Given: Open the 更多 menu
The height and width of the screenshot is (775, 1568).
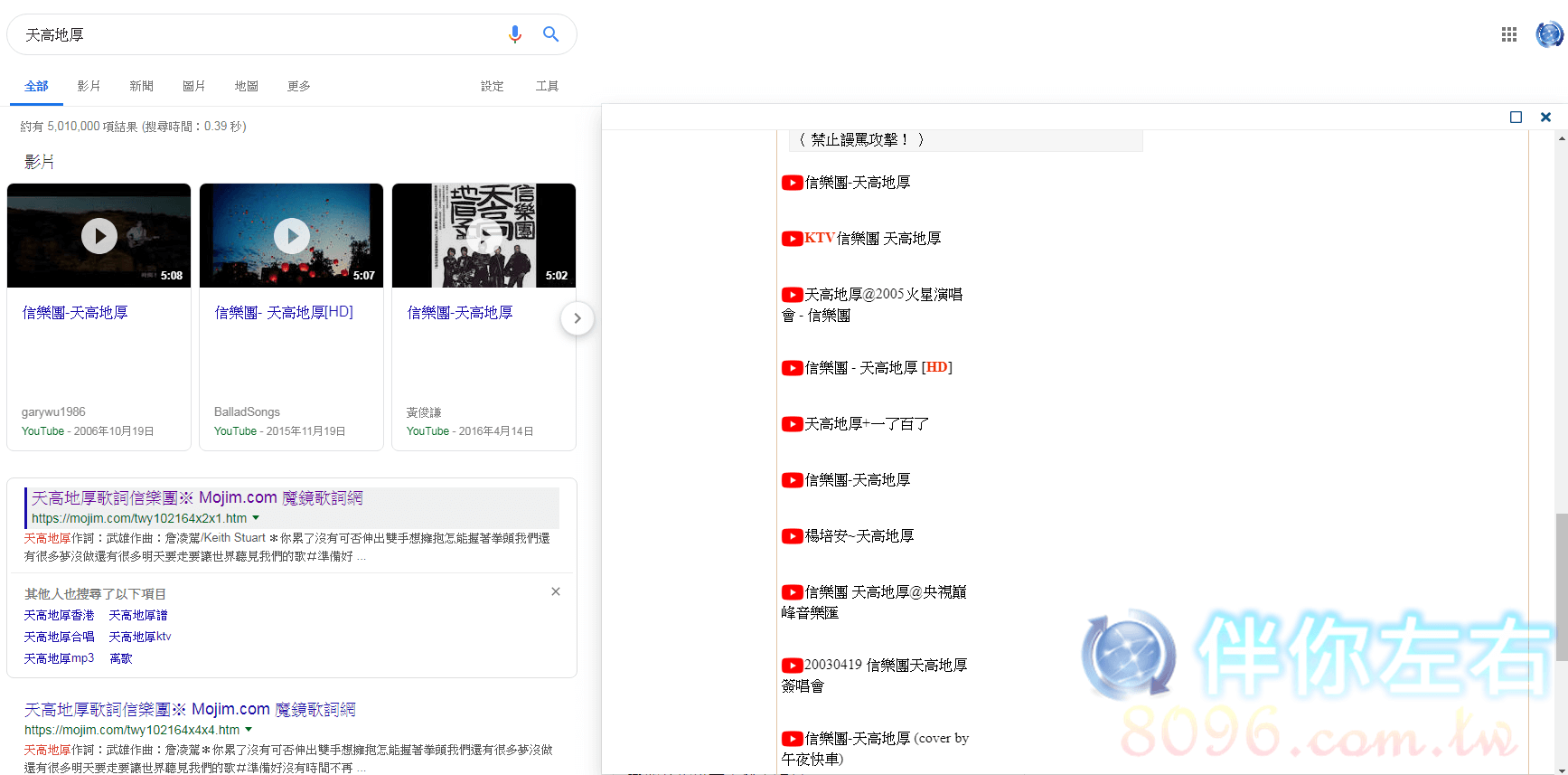Looking at the screenshot, I should tap(298, 86).
